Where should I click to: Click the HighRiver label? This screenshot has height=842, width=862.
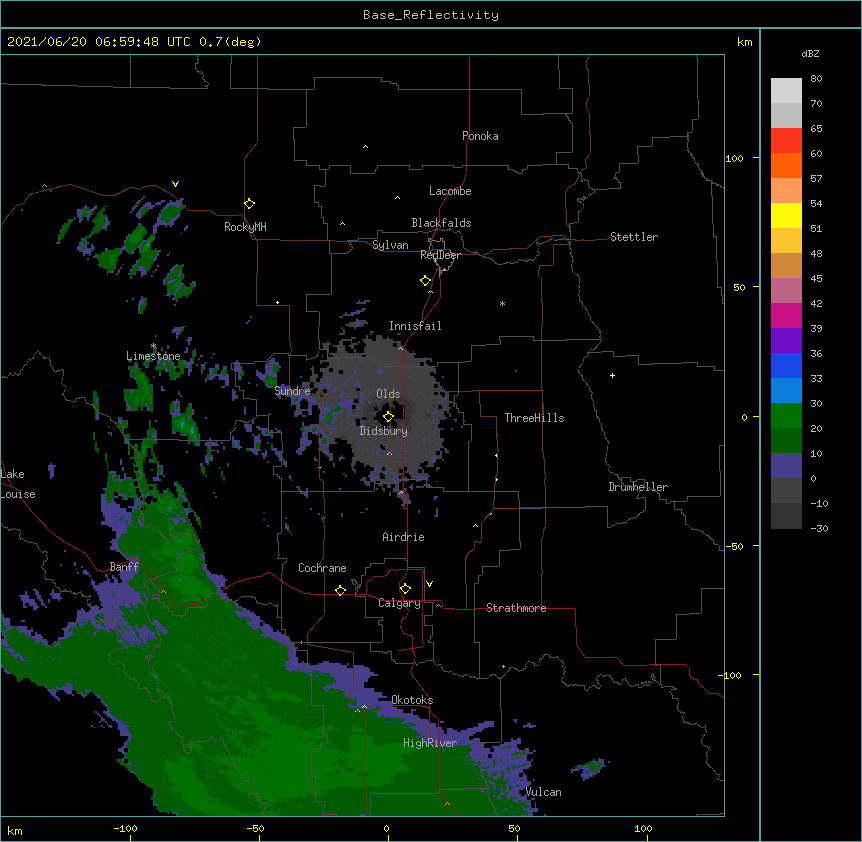430,743
